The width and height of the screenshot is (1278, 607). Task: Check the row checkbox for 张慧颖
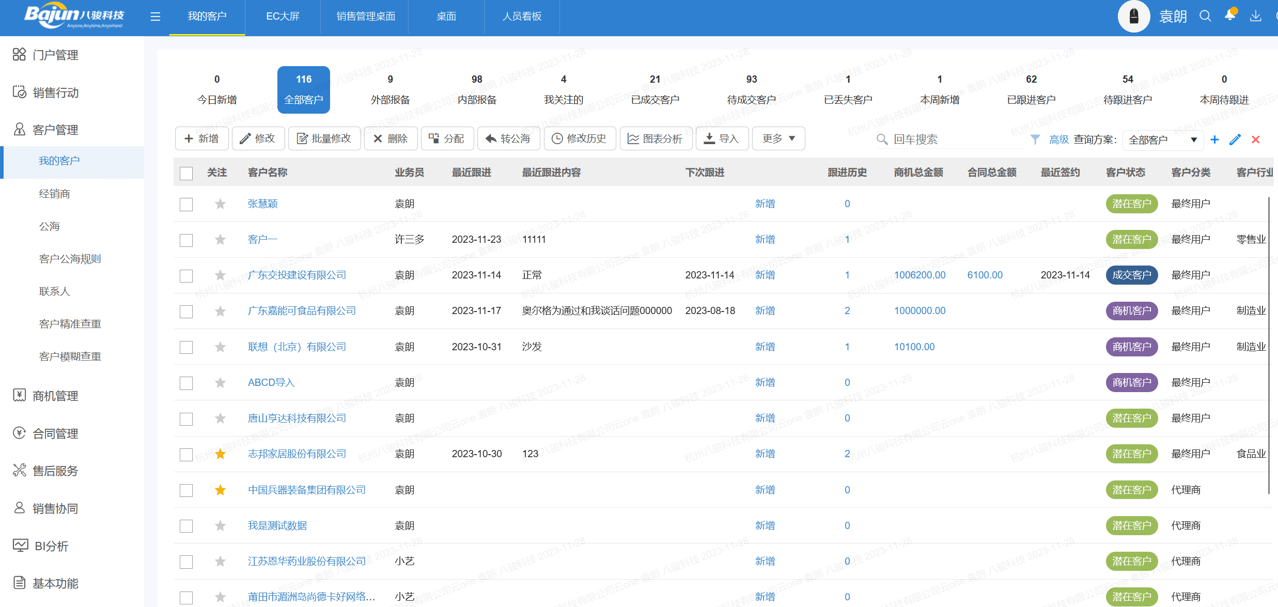click(x=185, y=203)
